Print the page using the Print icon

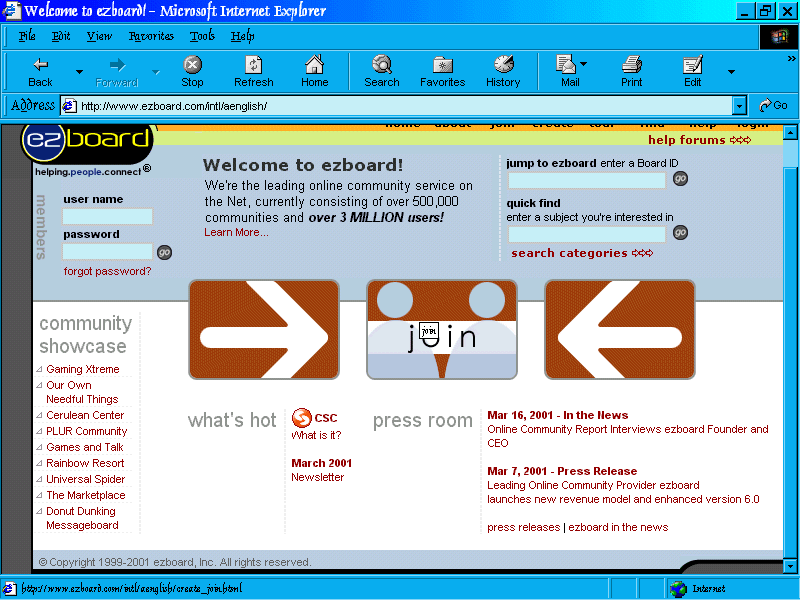pos(631,72)
